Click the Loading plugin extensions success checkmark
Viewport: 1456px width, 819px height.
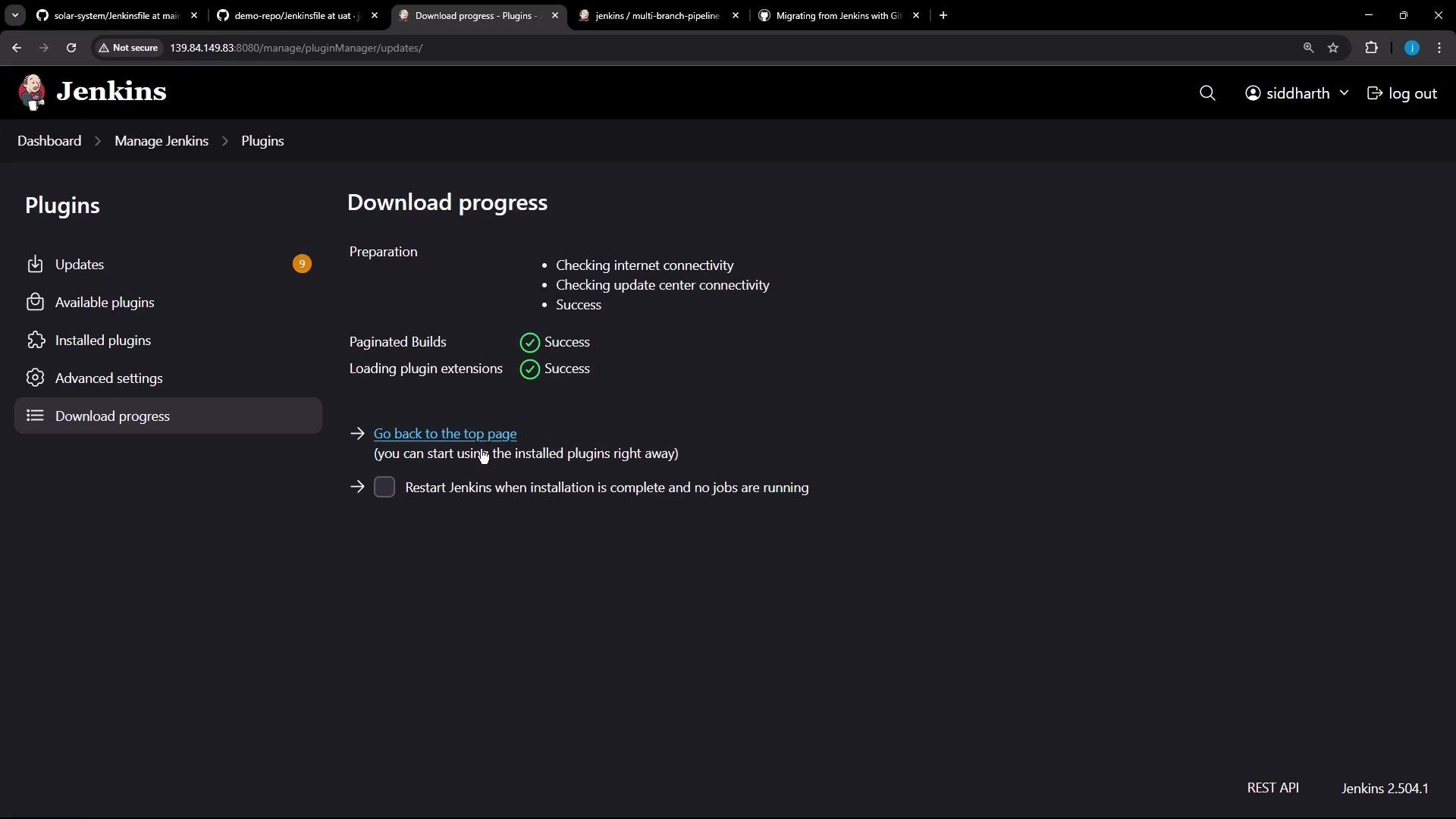530,369
